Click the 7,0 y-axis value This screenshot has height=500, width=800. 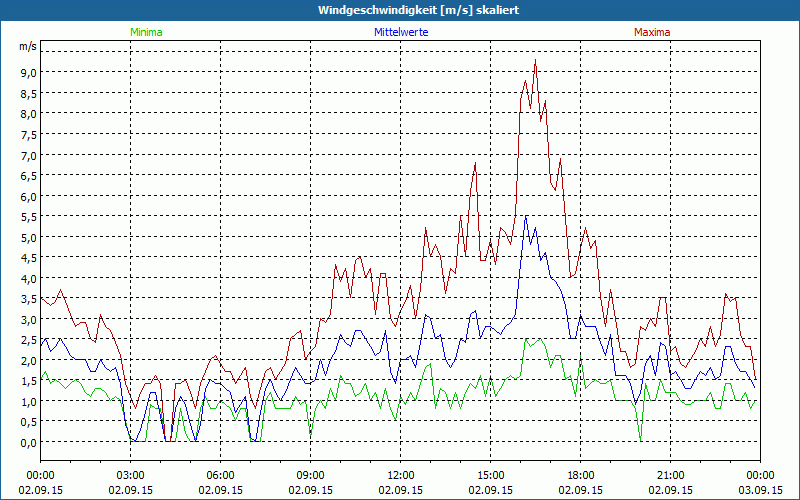coord(29,155)
